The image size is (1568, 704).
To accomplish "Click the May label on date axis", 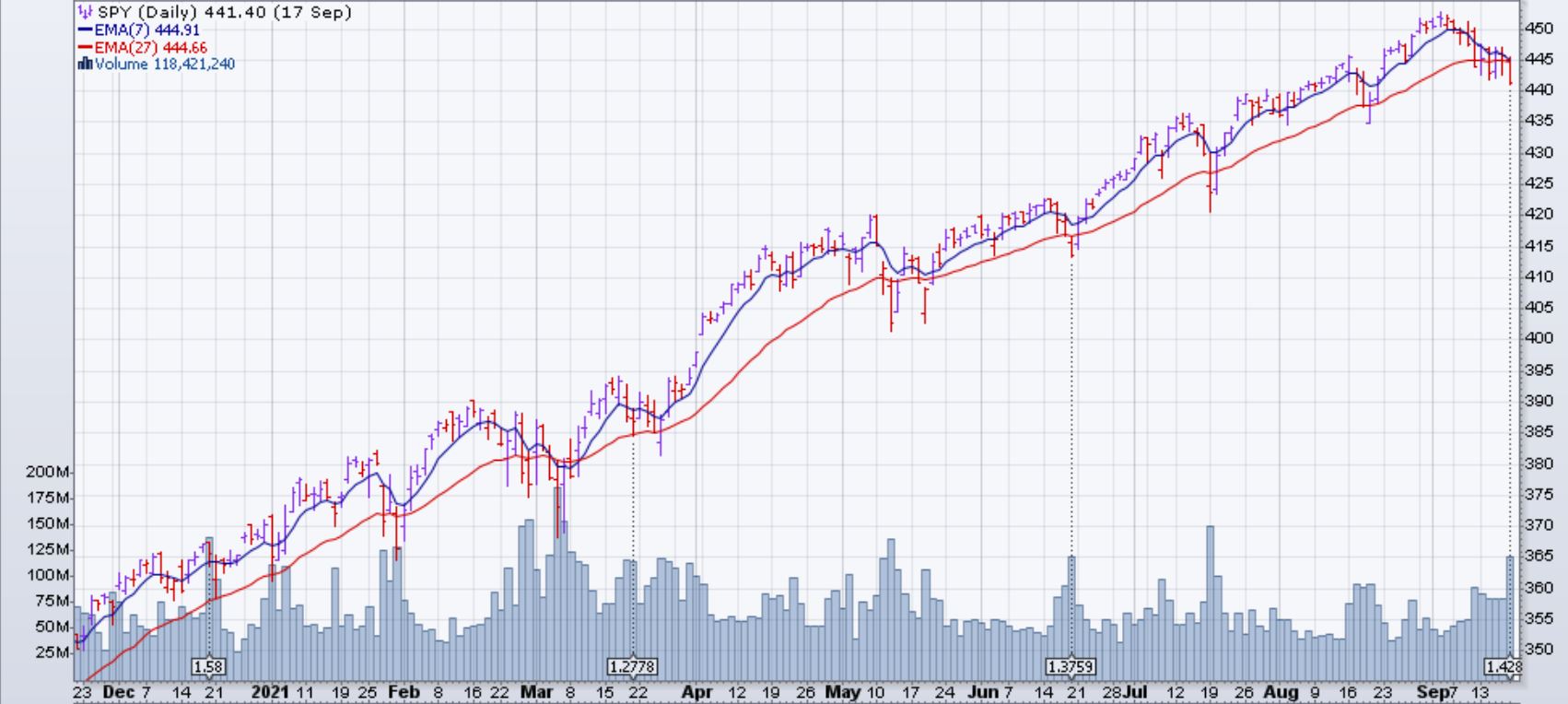I will [x=842, y=692].
